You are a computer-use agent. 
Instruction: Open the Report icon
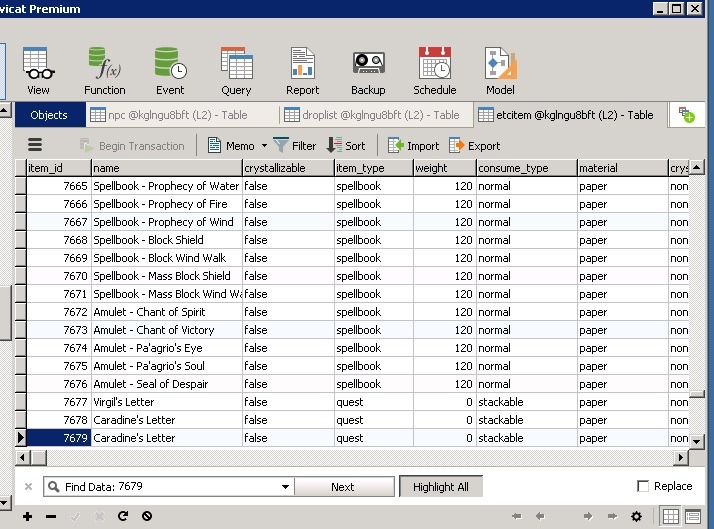tap(302, 71)
